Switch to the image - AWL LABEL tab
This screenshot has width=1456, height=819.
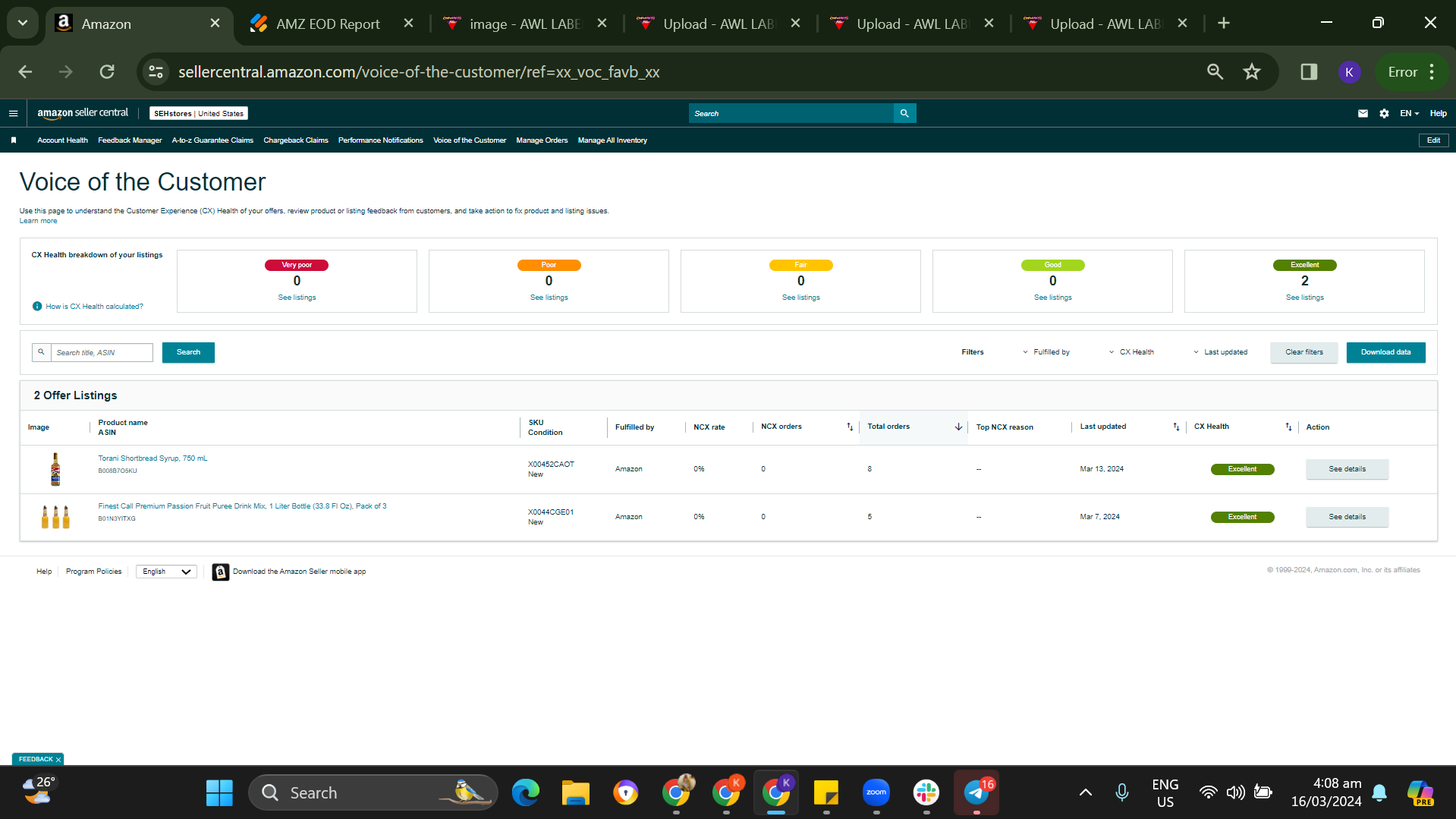click(524, 24)
